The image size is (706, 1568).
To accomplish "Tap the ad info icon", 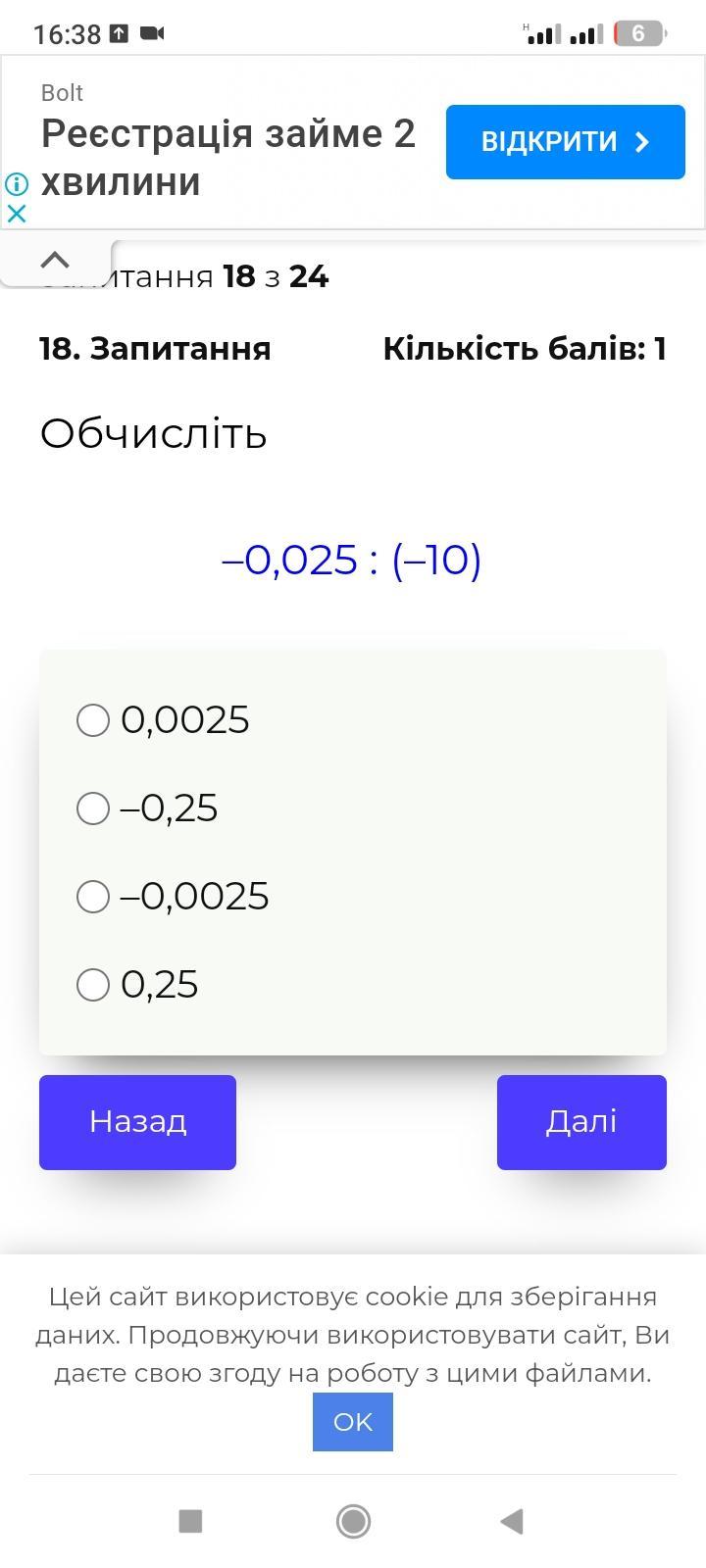I will pyautogui.click(x=16, y=183).
